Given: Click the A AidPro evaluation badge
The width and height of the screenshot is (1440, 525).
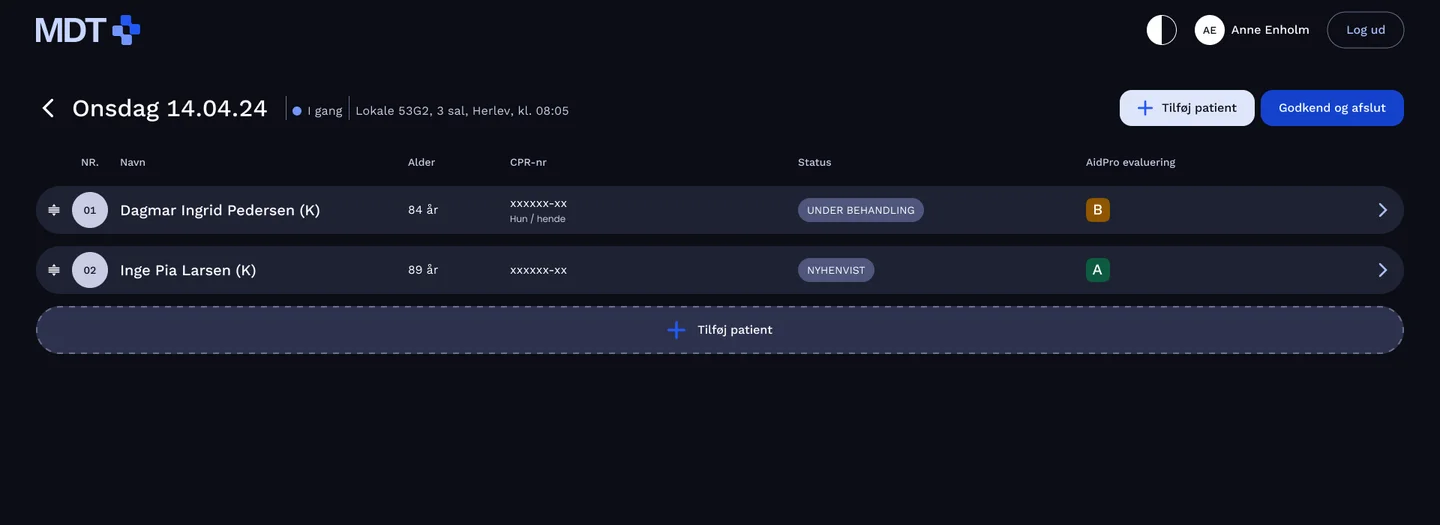Looking at the screenshot, I should [x=1098, y=270].
